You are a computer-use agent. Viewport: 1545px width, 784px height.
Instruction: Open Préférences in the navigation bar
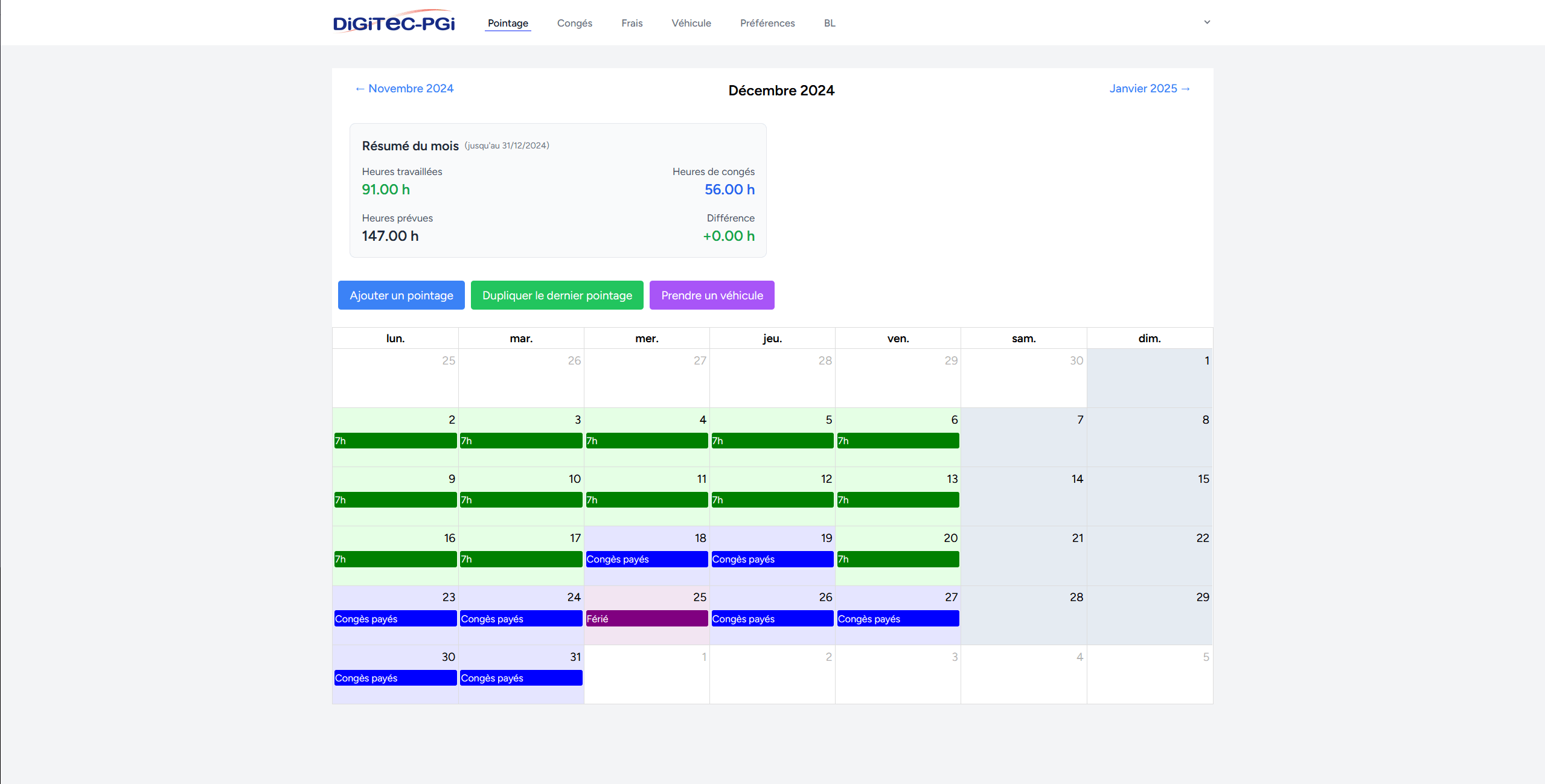767,23
